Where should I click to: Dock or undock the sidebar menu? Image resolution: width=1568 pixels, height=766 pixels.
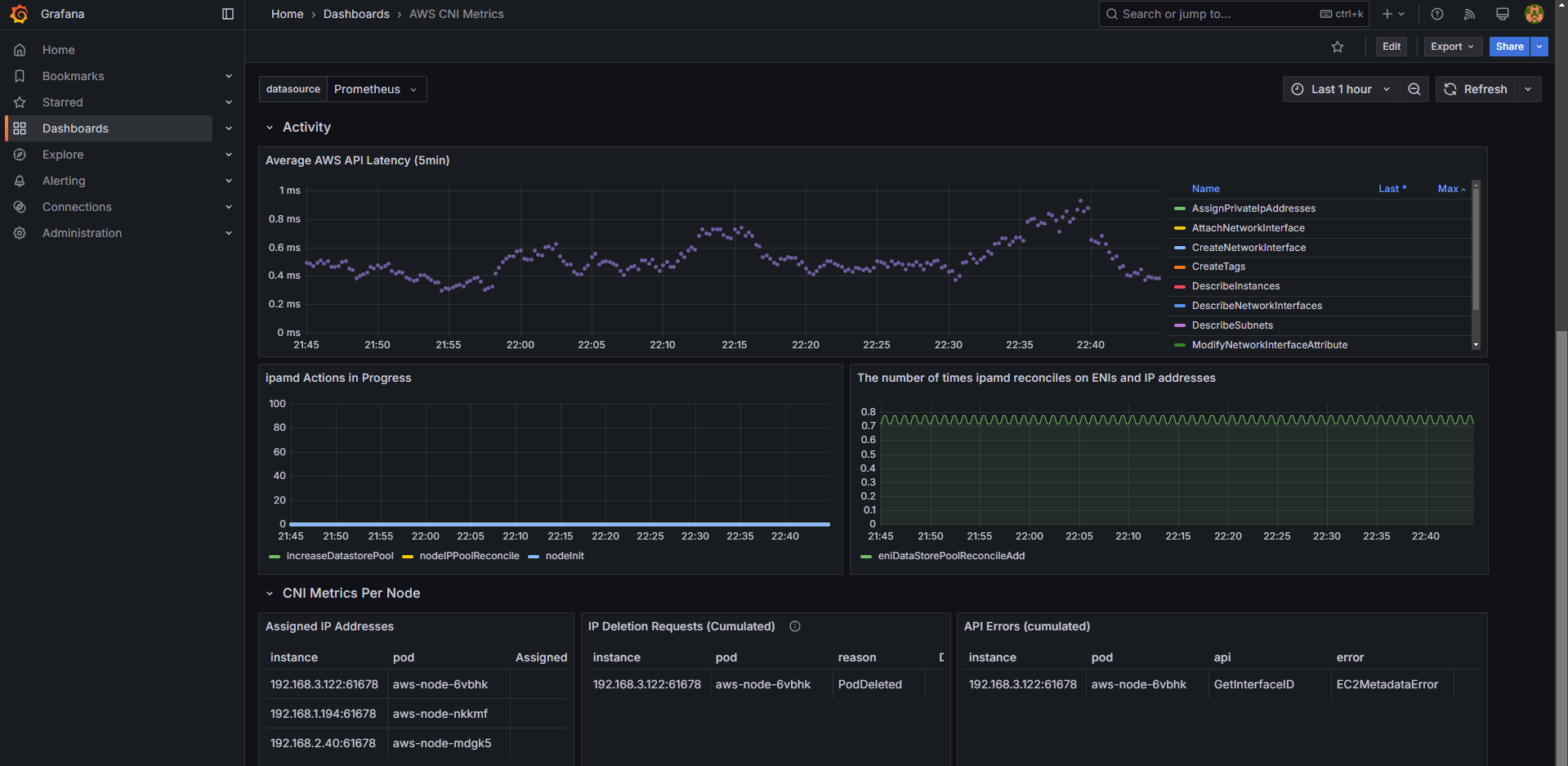click(x=228, y=14)
